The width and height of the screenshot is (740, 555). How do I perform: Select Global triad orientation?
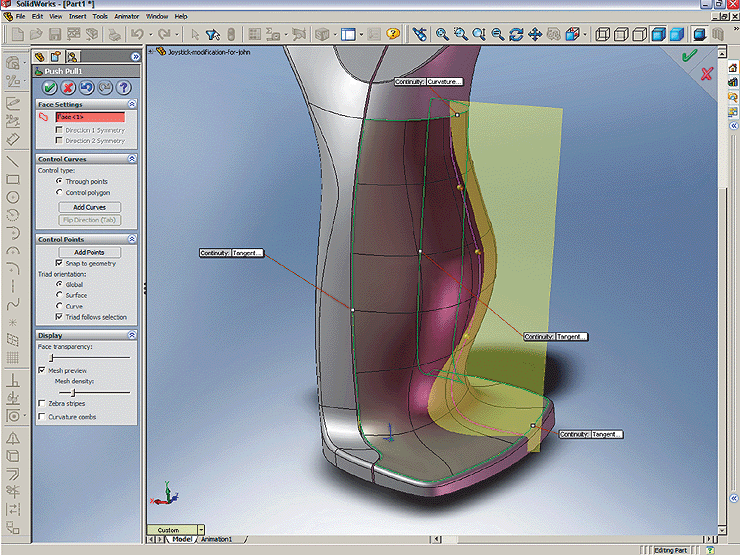click(x=59, y=284)
